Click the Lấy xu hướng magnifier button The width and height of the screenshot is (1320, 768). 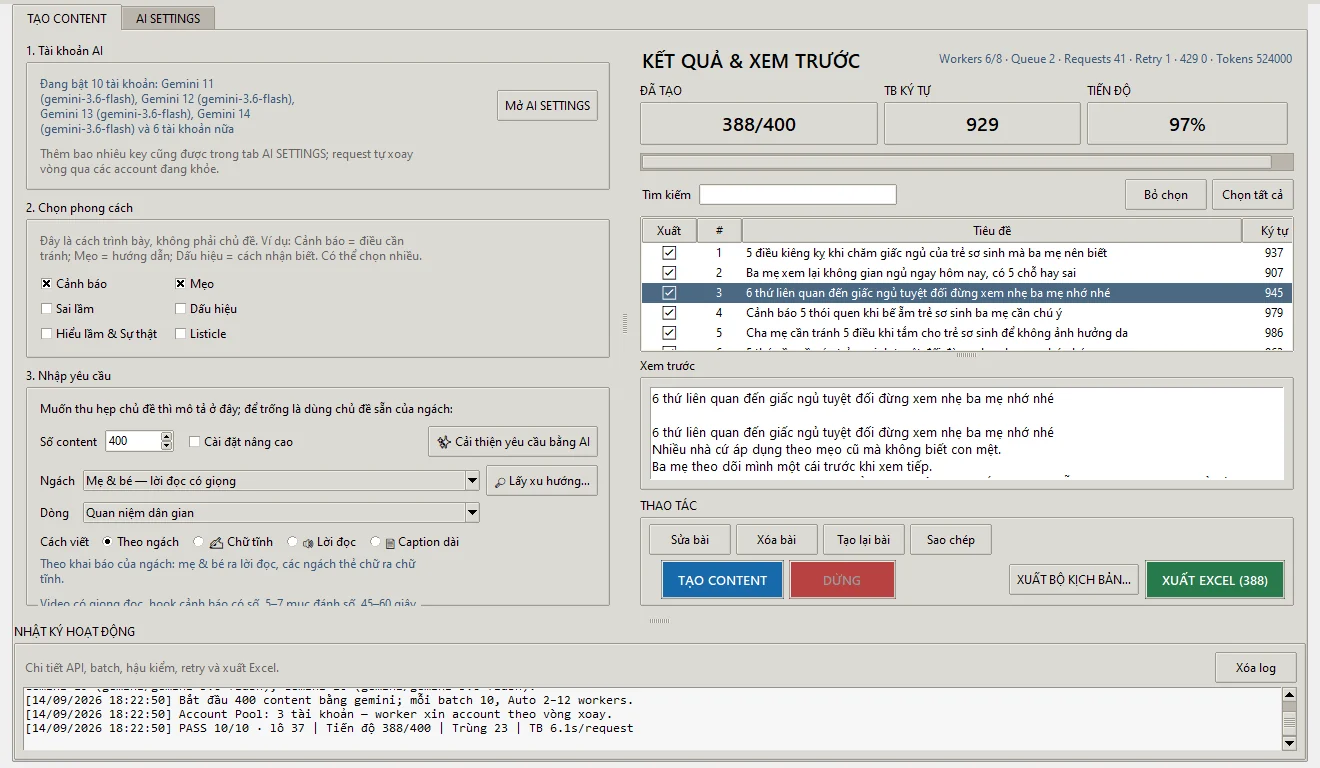click(x=542, y=481)
